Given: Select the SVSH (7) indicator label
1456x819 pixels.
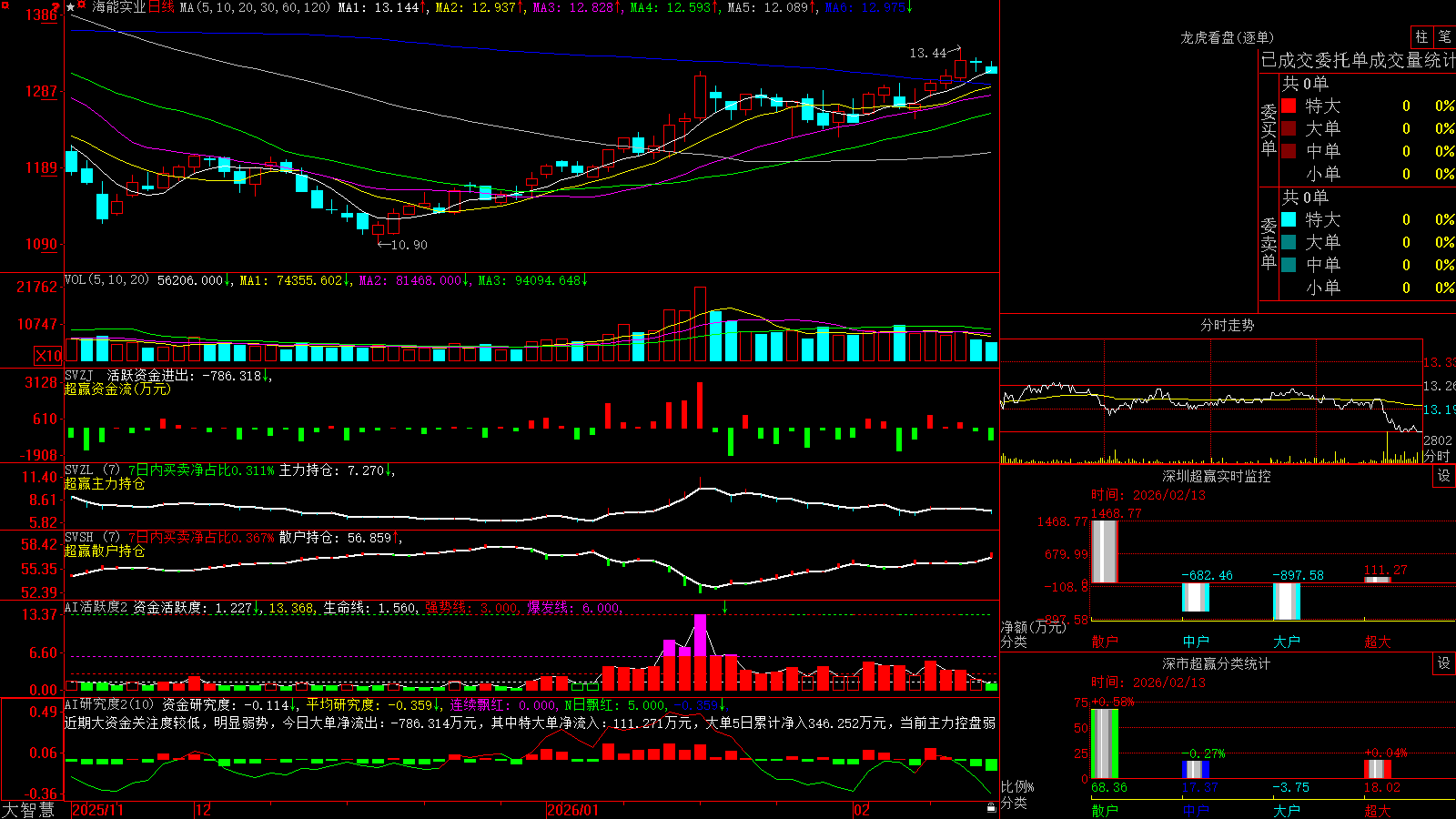Looking at the screenshot, I should pos(92,538).
